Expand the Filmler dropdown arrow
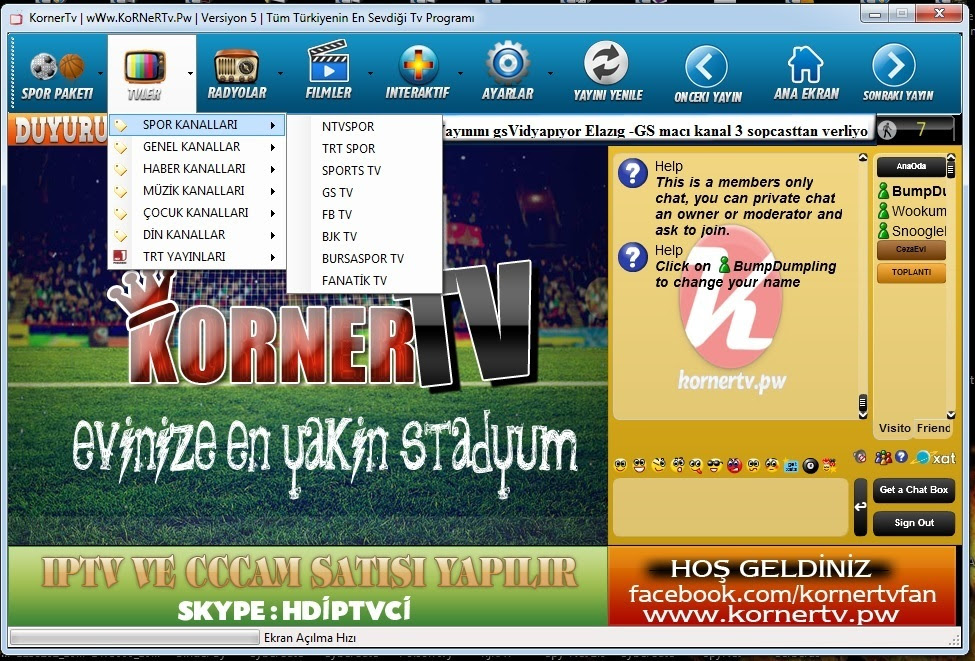975x661 pixels. point(371,73)
